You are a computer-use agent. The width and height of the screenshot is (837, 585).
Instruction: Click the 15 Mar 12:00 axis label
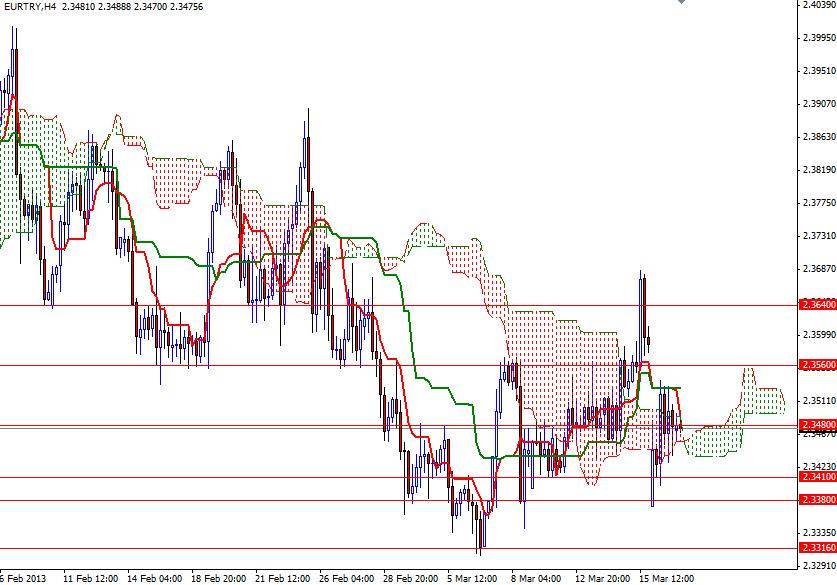pos(668,577)
